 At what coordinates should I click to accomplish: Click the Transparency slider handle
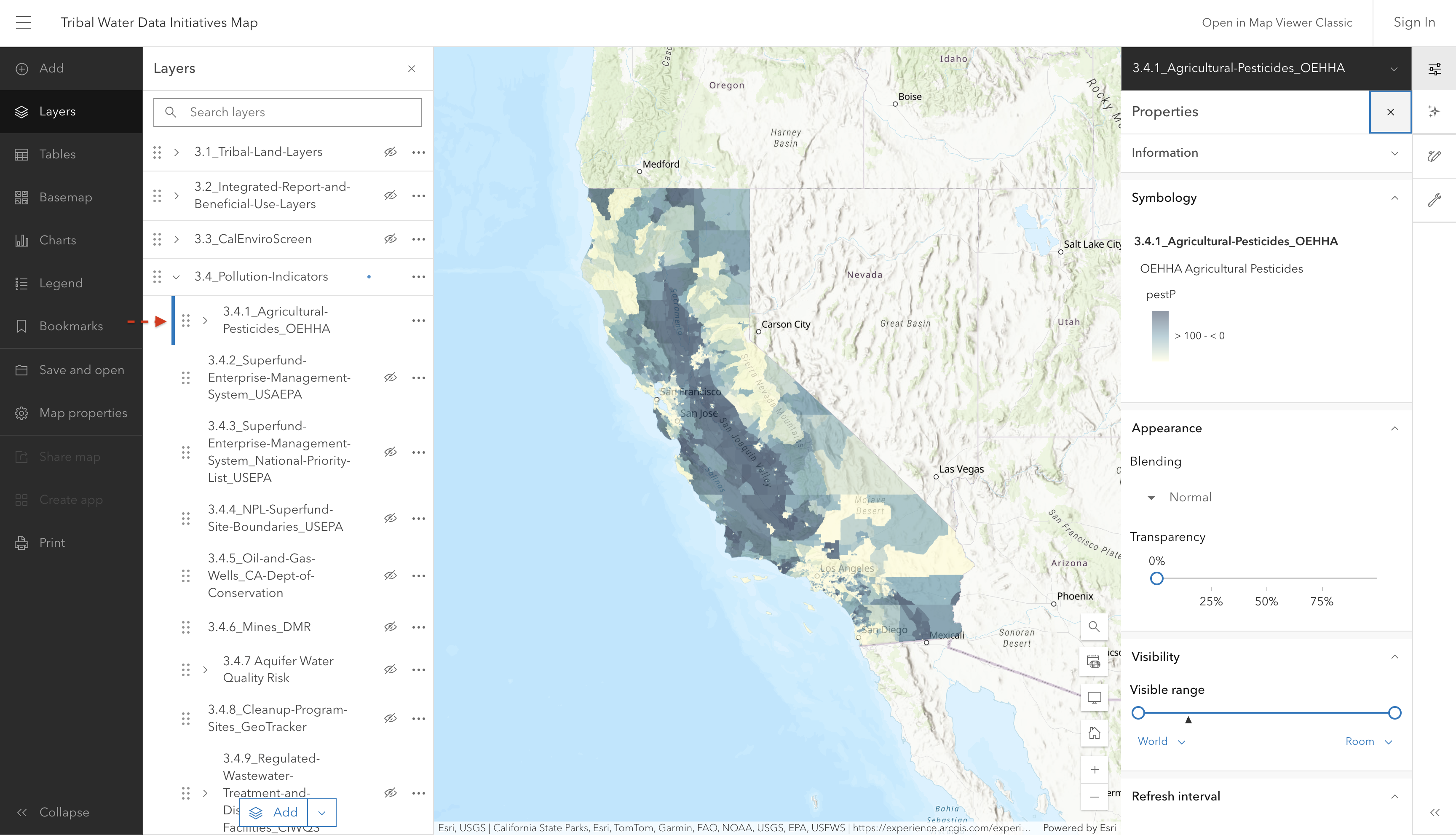1156,579
